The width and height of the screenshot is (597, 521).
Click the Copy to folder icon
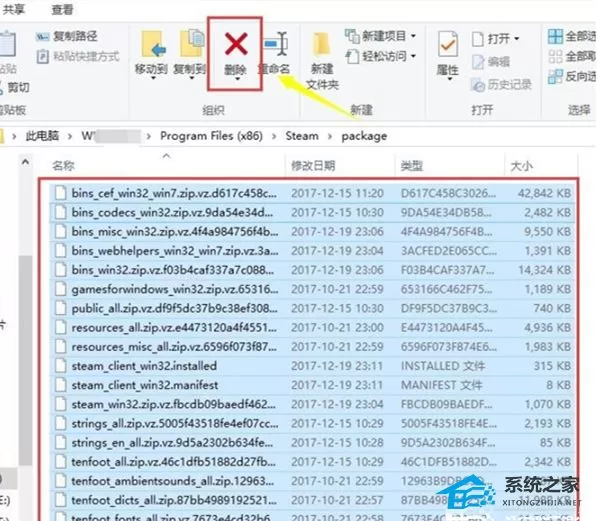point(192,43)
